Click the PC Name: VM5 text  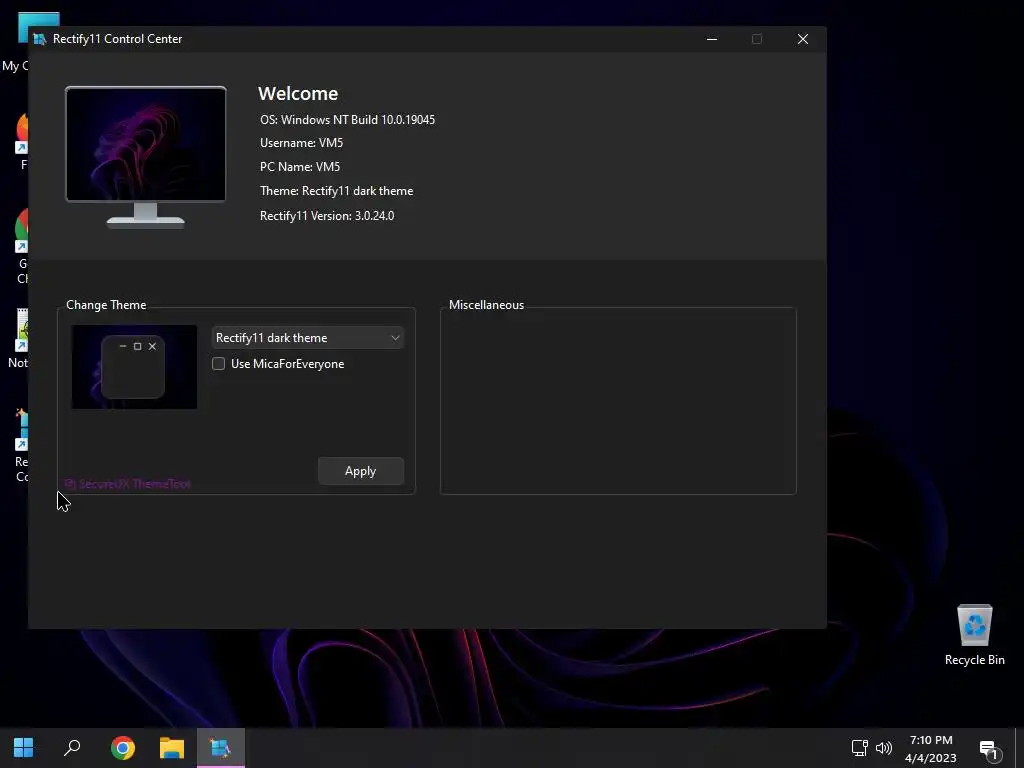(x=300, y=167)
